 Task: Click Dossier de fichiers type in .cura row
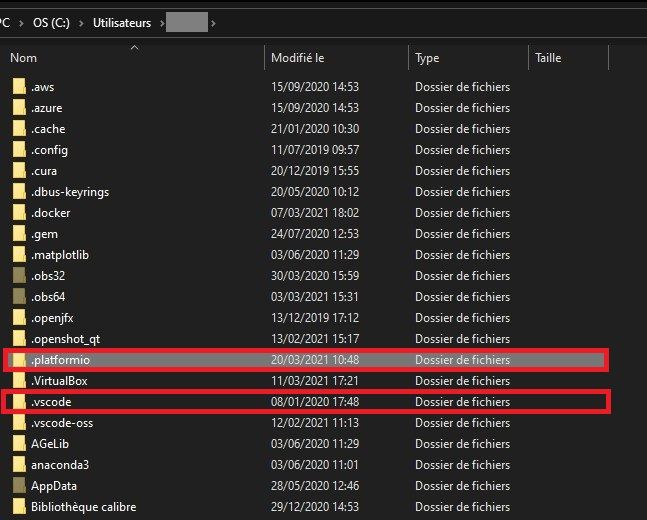[463, 171]
